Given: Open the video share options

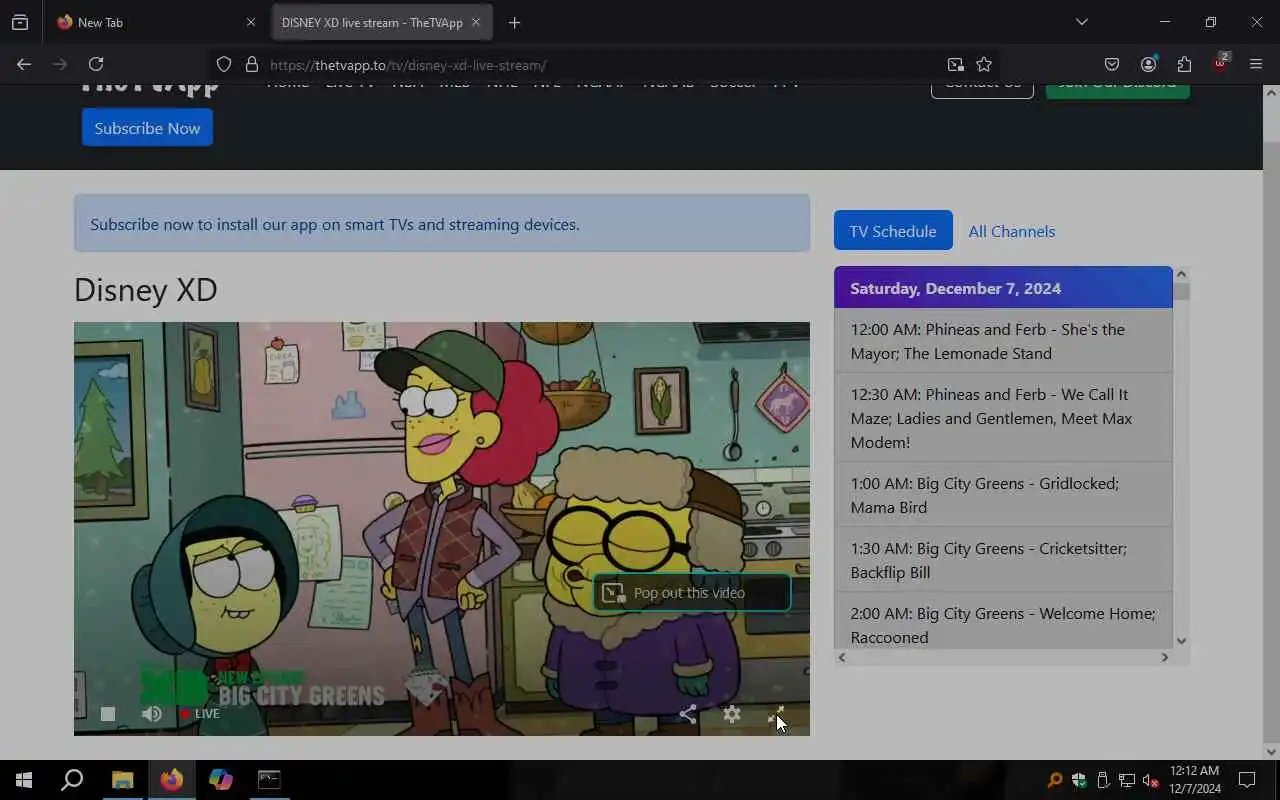Looking at the screenshot, I should tap(688, 714).
